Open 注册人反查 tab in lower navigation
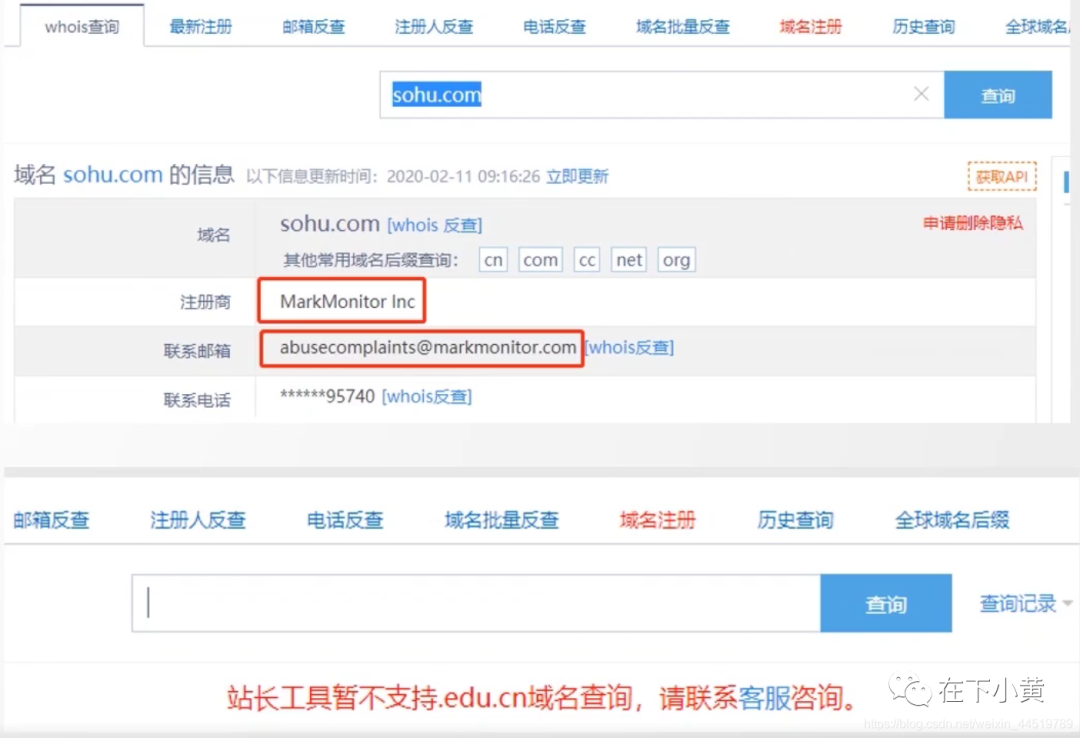Viewport: 1080px width, 738px height. coord(198,520)
